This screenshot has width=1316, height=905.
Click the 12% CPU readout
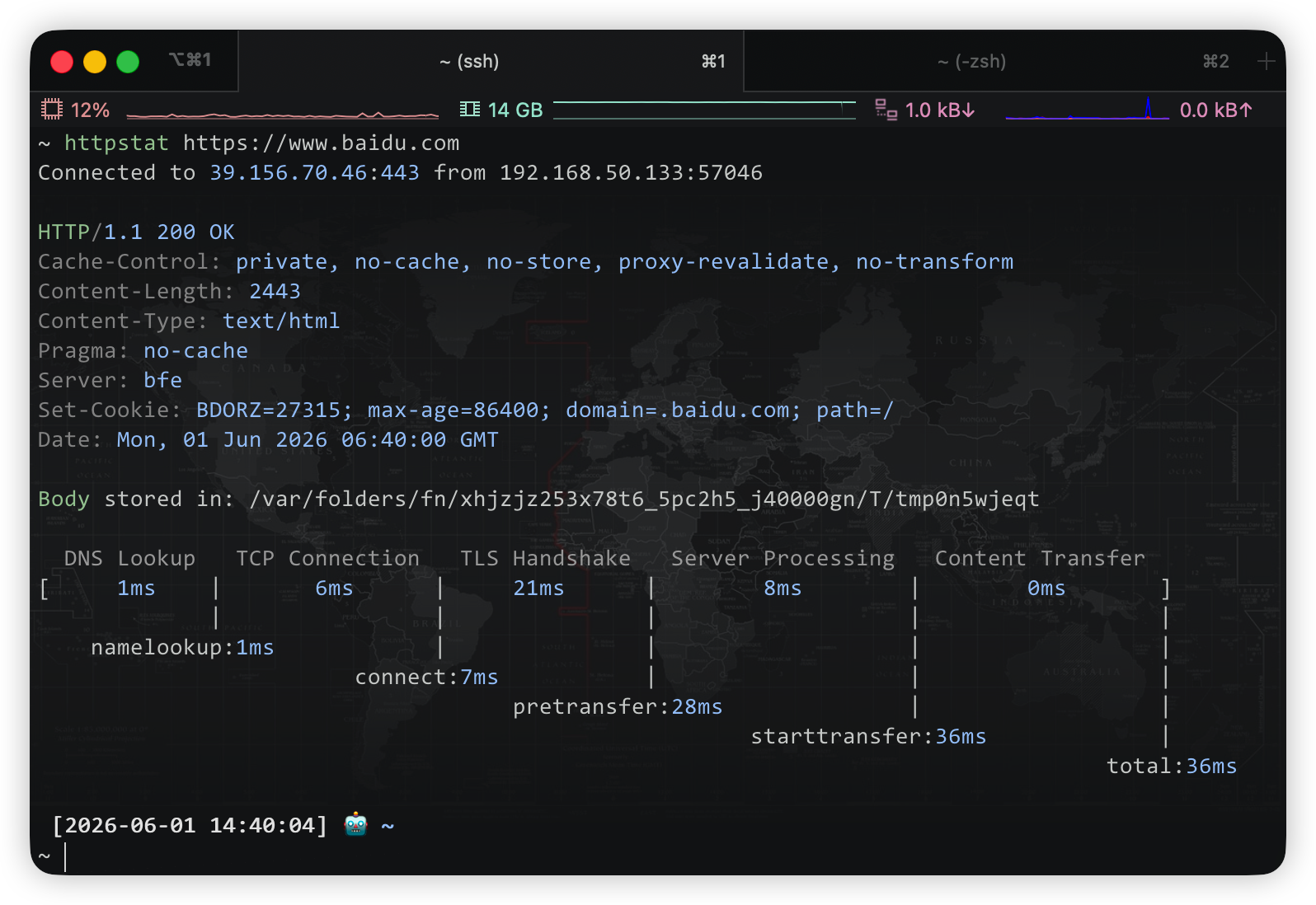click(x=90, y=110)
